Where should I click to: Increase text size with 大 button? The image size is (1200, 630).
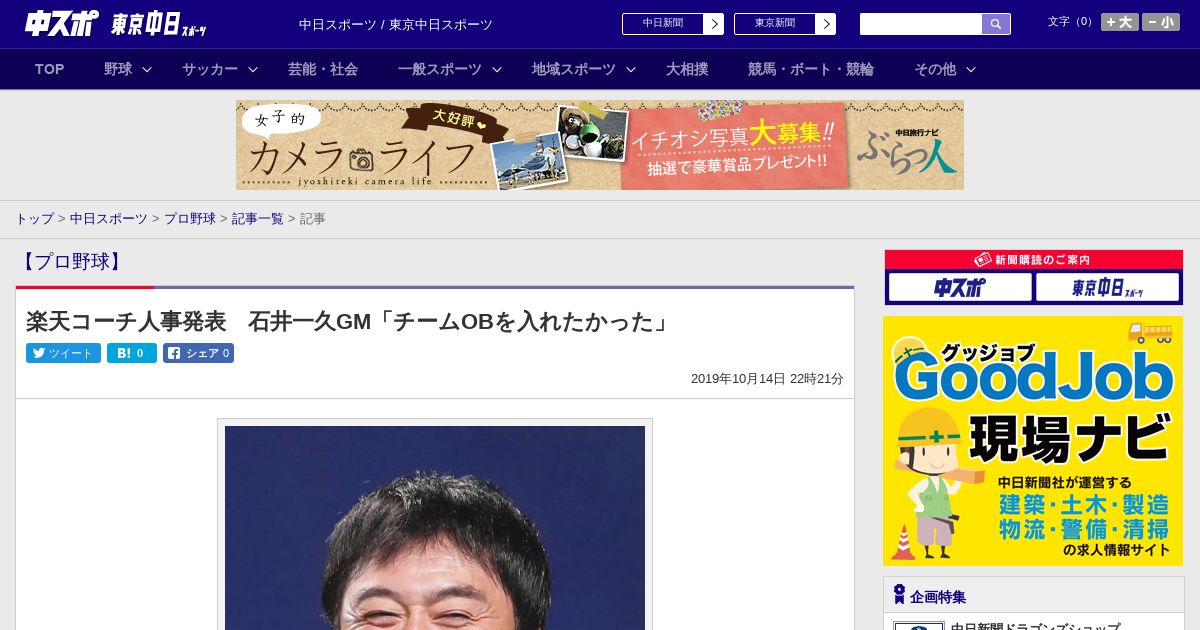click(x=1120, y=22)
